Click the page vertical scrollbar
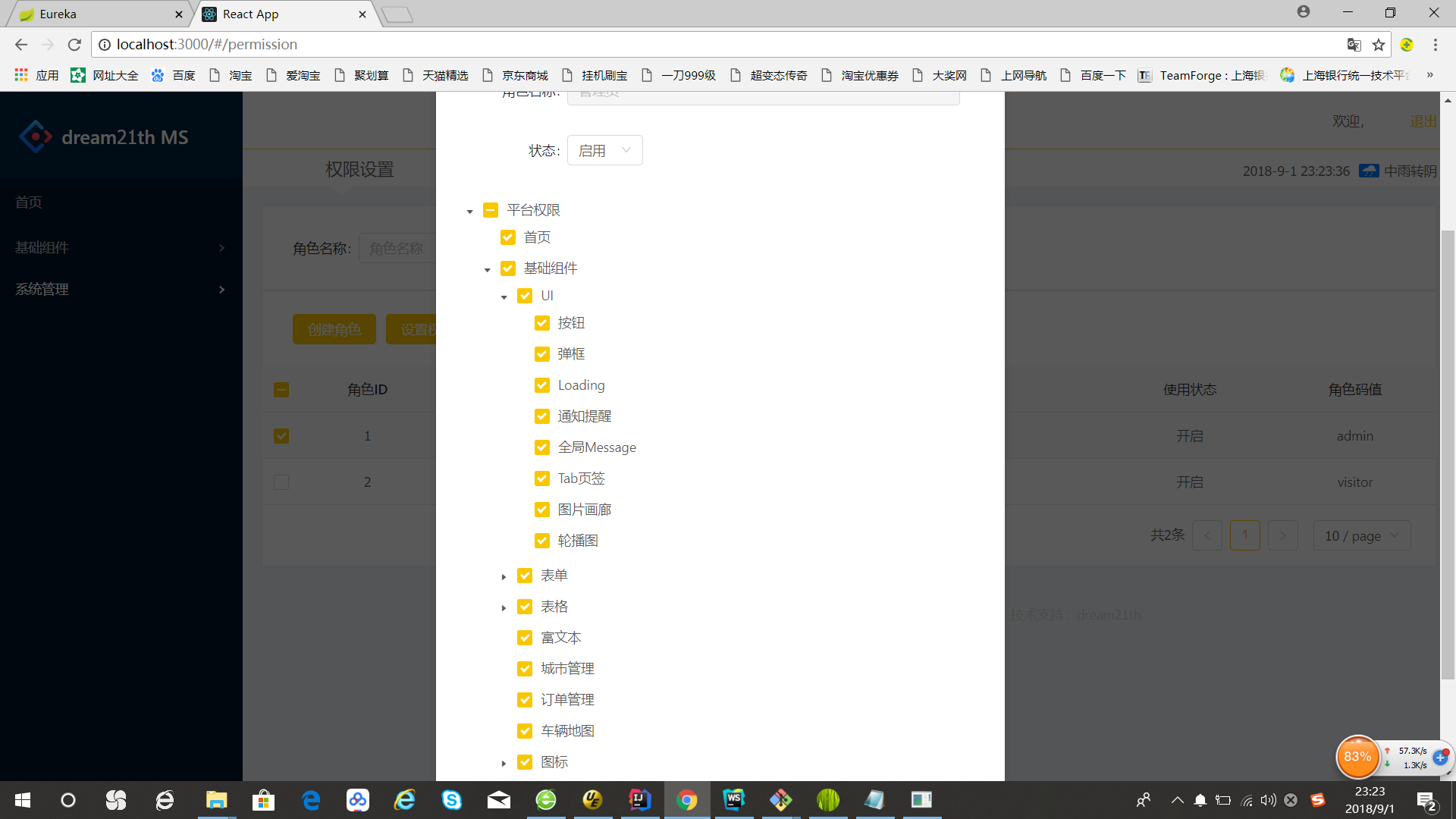Screen dimensions: 1456x819 tap(1448, 453)
